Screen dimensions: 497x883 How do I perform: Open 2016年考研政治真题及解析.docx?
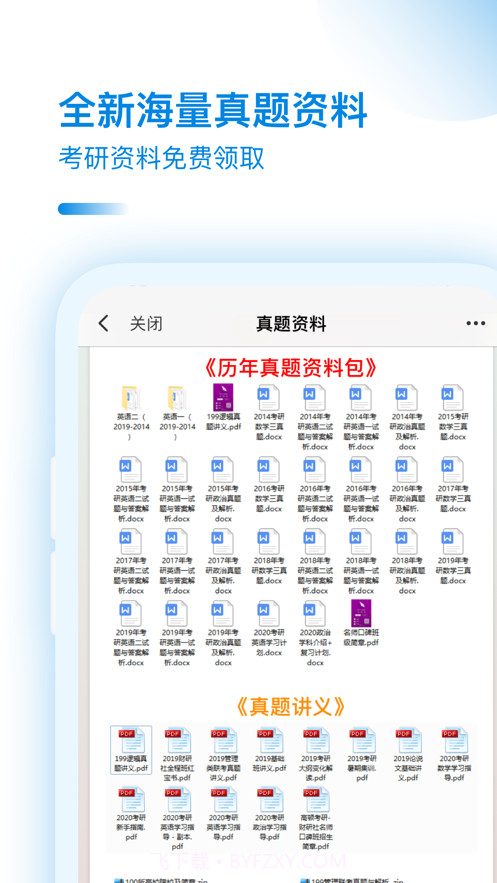408,490
